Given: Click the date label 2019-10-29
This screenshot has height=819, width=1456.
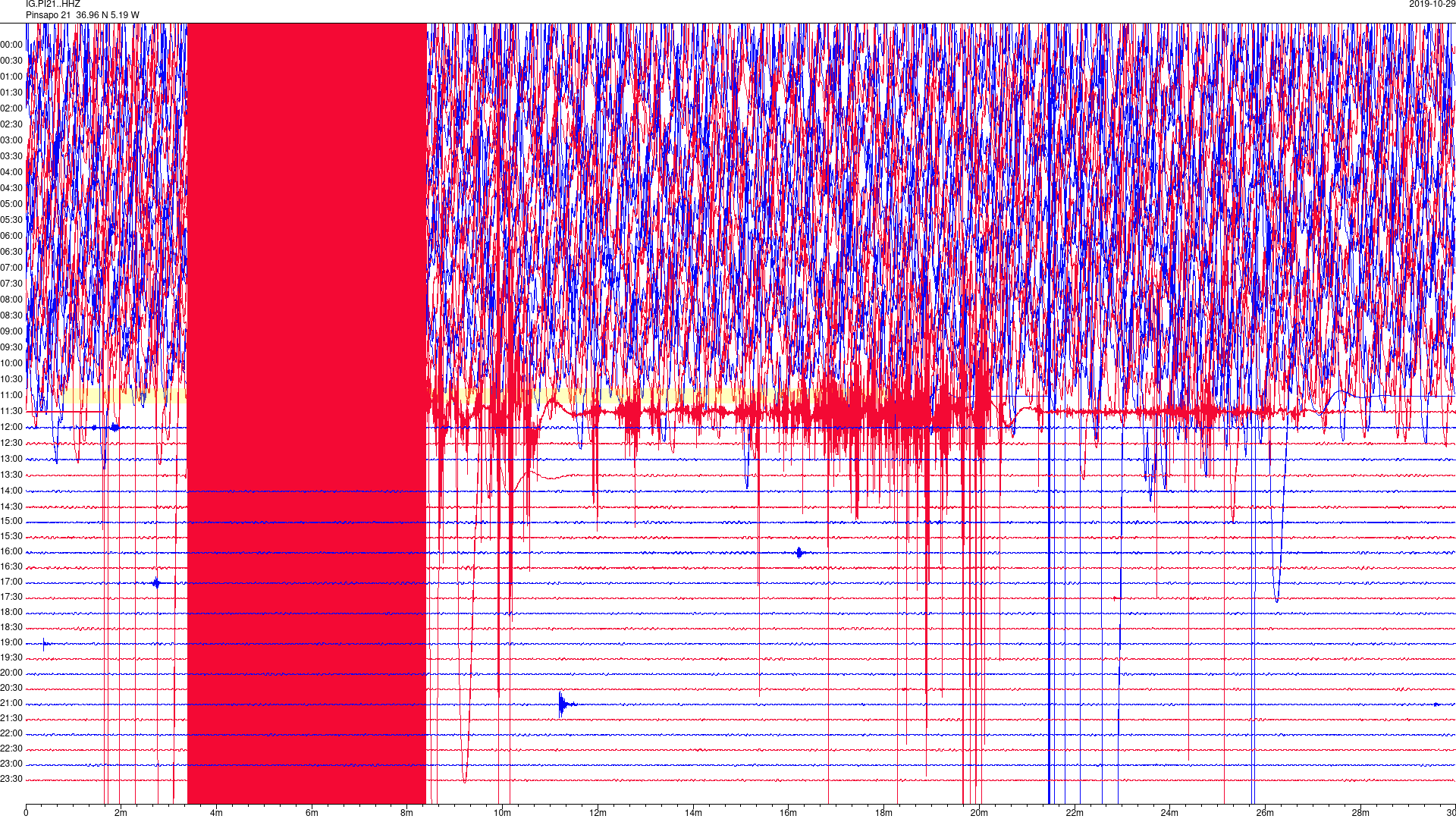Looking at the screenshot, I should coord(1432,5).
